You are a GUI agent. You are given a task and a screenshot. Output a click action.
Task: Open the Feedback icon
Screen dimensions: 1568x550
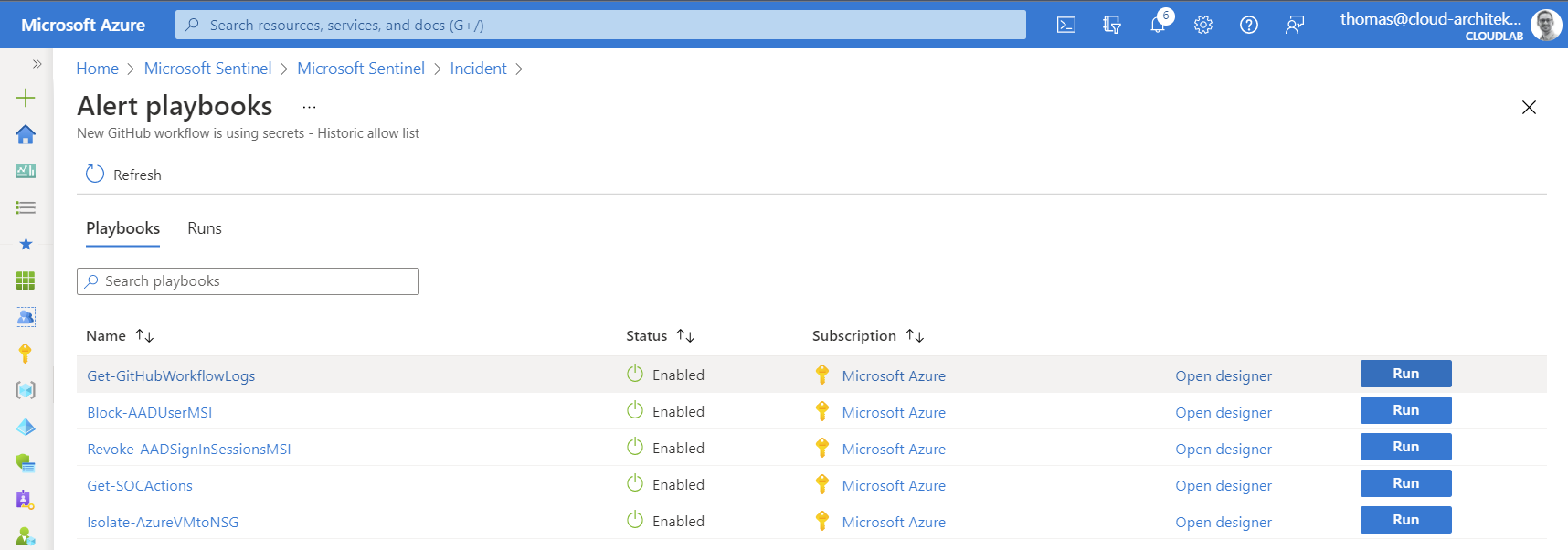coord(1295,25)
